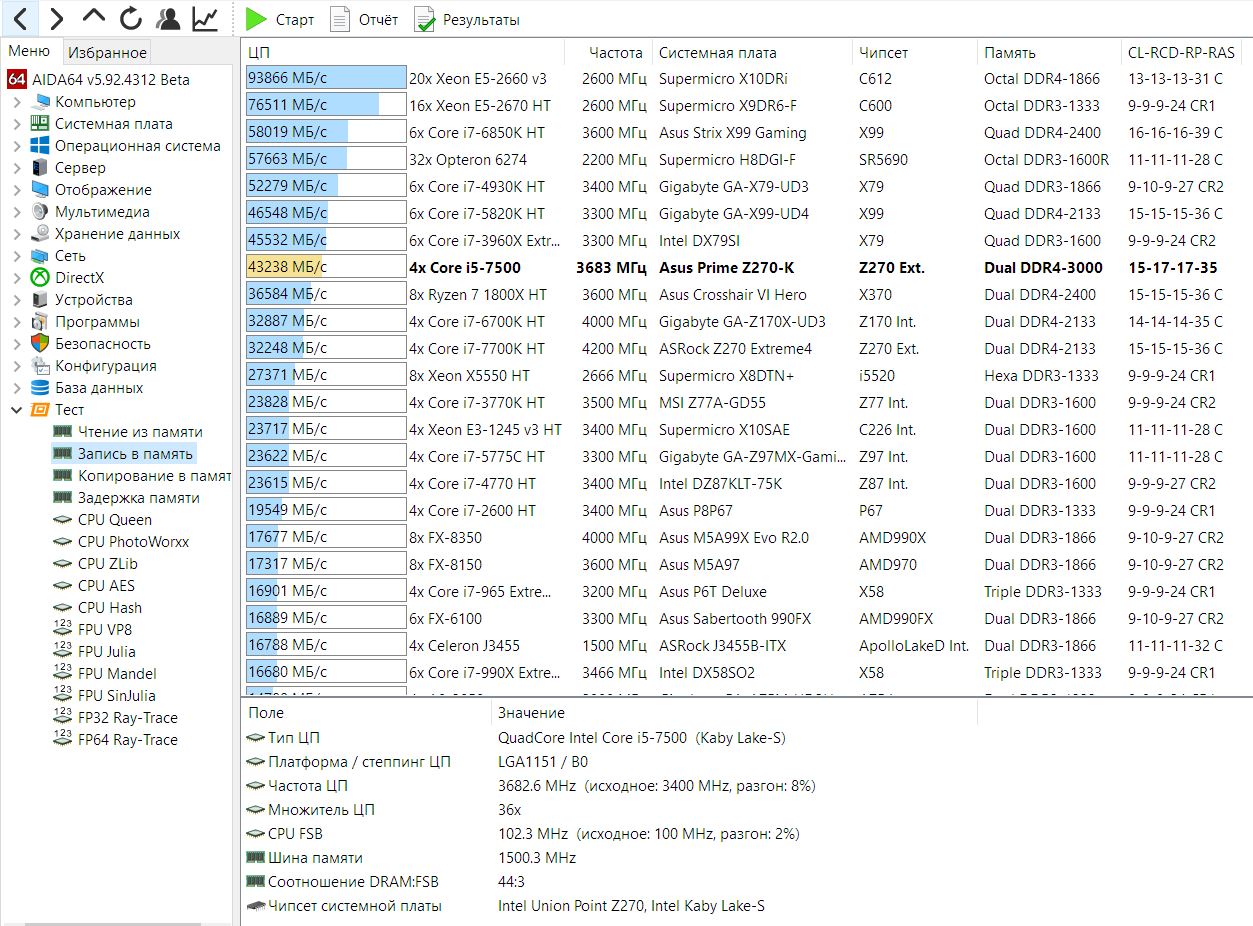Select the 43238 МБ/с highlighted result bar
Viewport: 1253px width, 926px height.
tap(326, 267)
